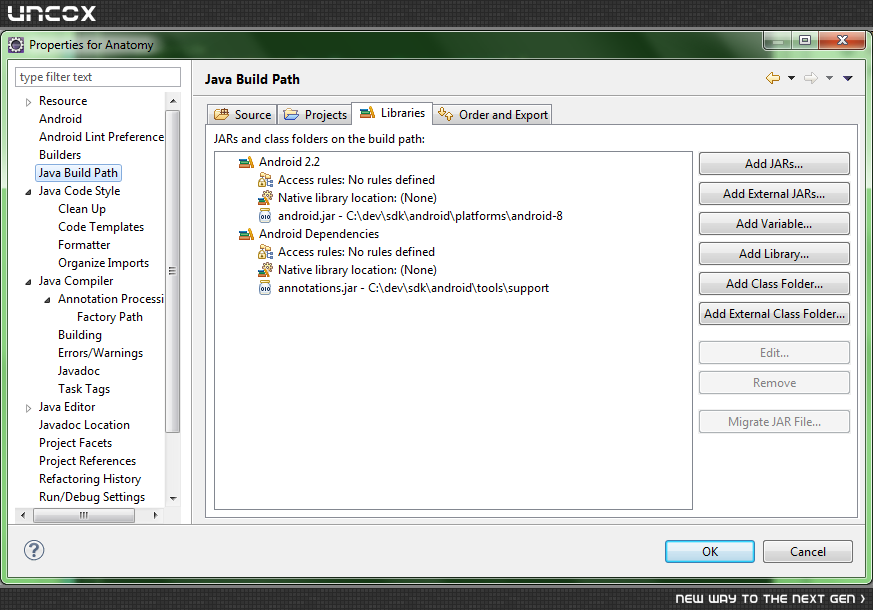
Task: Select Factory Path tree item
Action: 110,317
